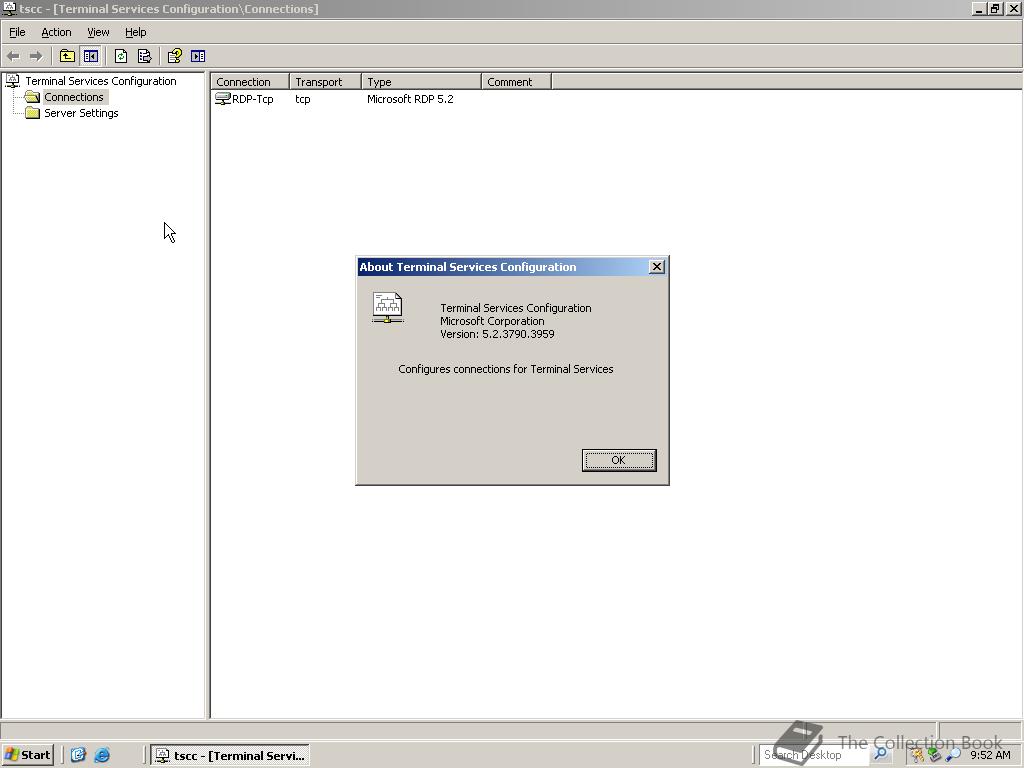Click the network icon in About dialog
The image size is (1024, 768).
click(388, 308)
